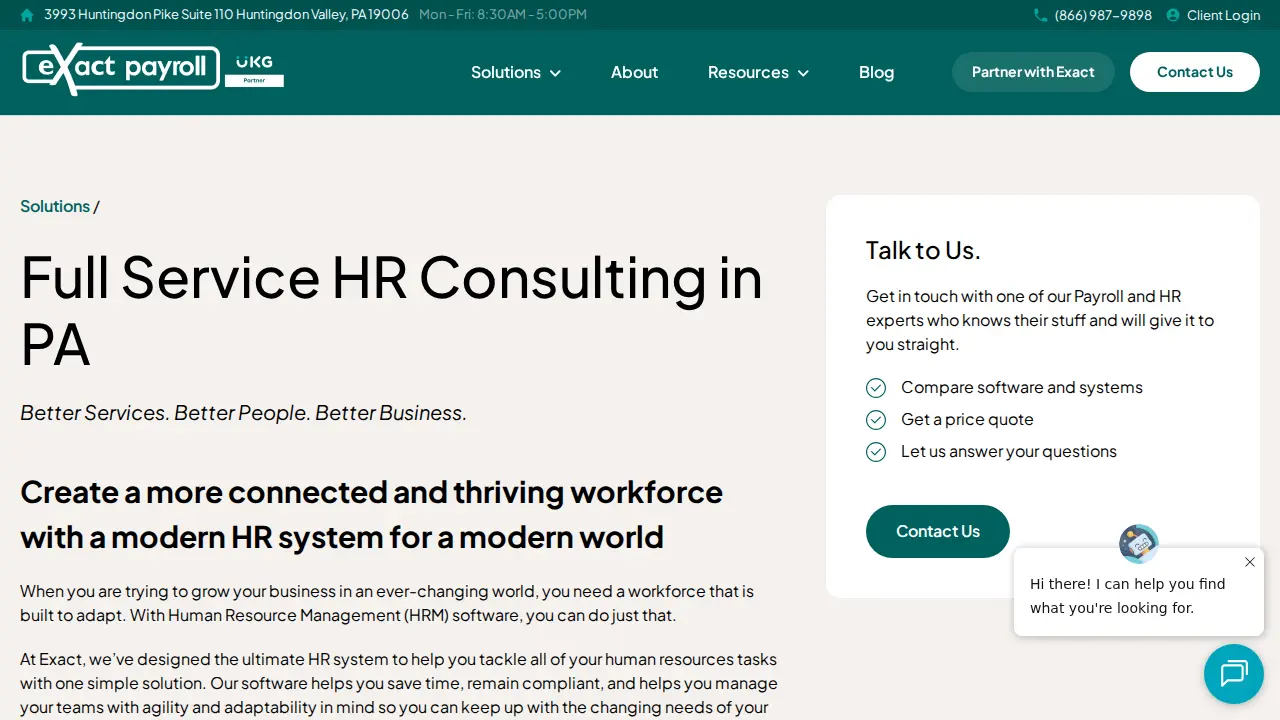Click the user icon beside Client Login
Screen dimensions: 1280x720
point(1173,15)
